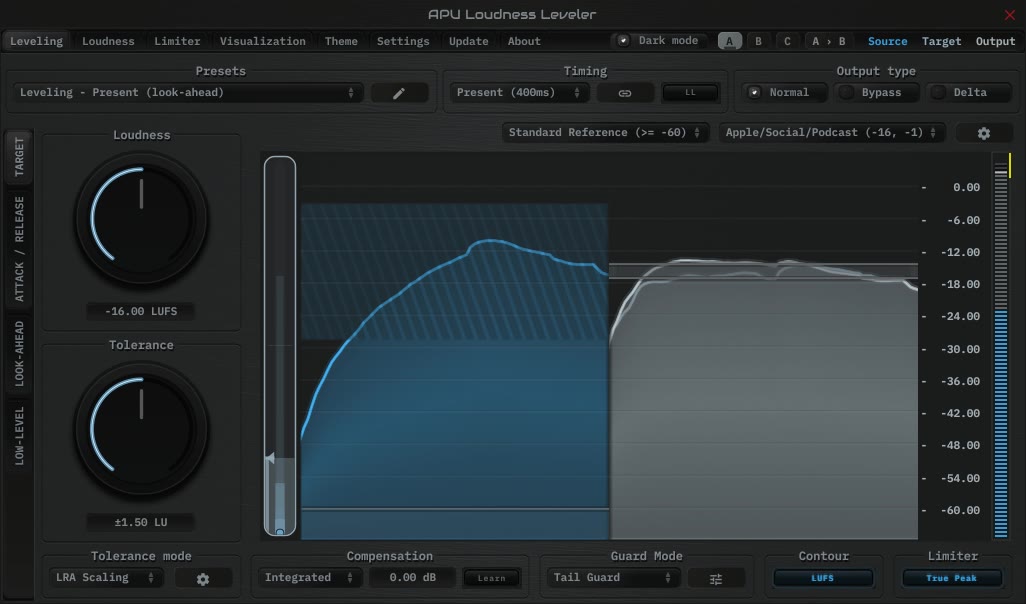
Task: Click the link icon beside Timing dropdown
Action: pyautogui.click(x=625, y=93)
